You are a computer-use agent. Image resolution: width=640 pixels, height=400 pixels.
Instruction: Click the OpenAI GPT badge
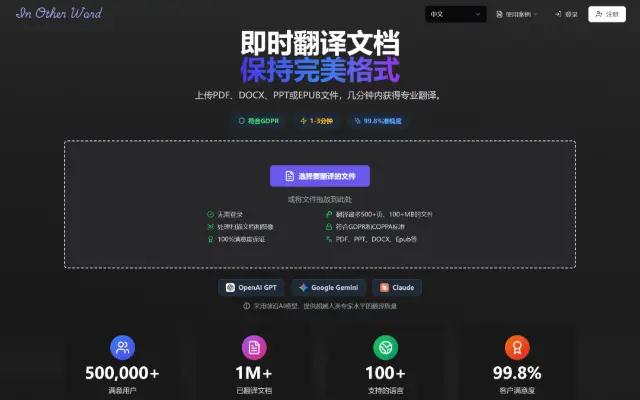(251, 287)
